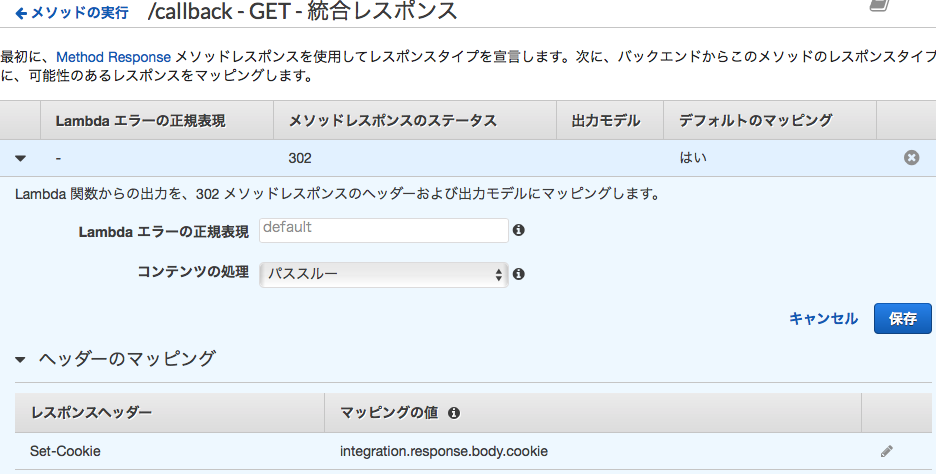Collapse the 302 response row triangle

pyautogui.click(x=21, y=158)
